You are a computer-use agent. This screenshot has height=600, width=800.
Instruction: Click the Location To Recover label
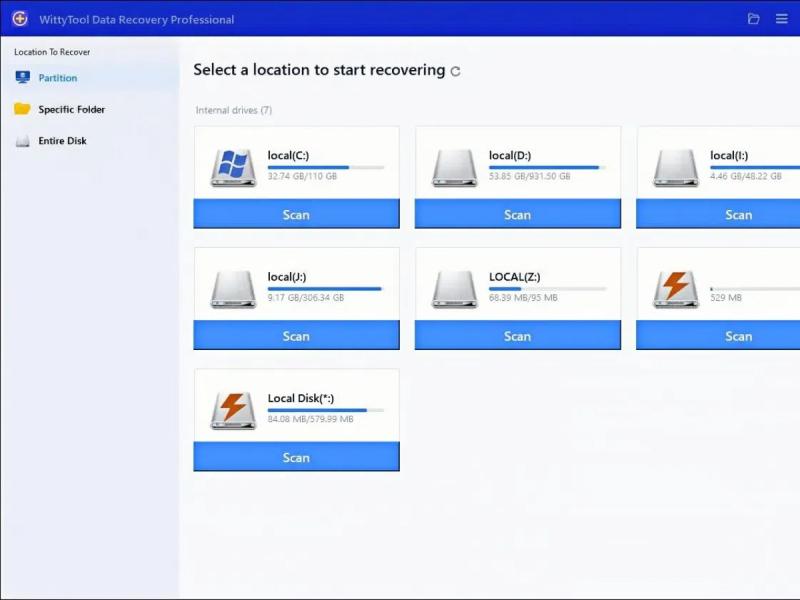[52, 52]
